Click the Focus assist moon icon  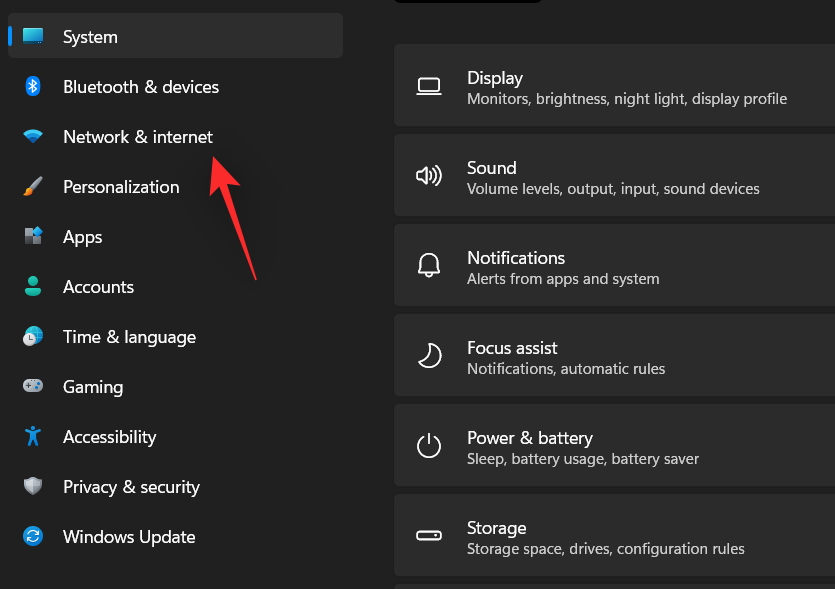click(x=429, y=356)
